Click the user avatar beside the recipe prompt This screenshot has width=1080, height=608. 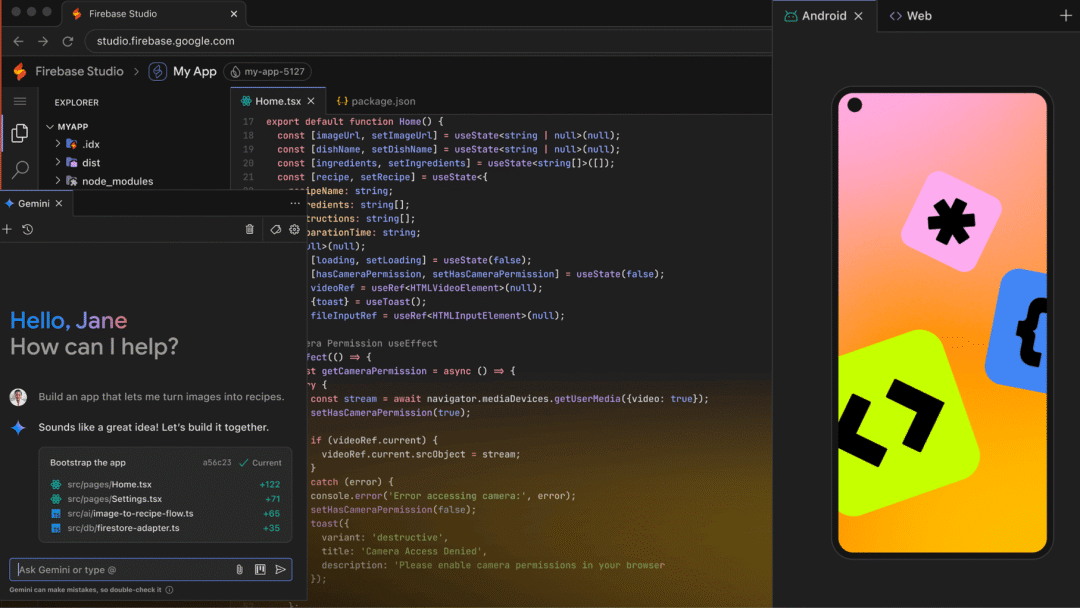(x=19, y=397)
